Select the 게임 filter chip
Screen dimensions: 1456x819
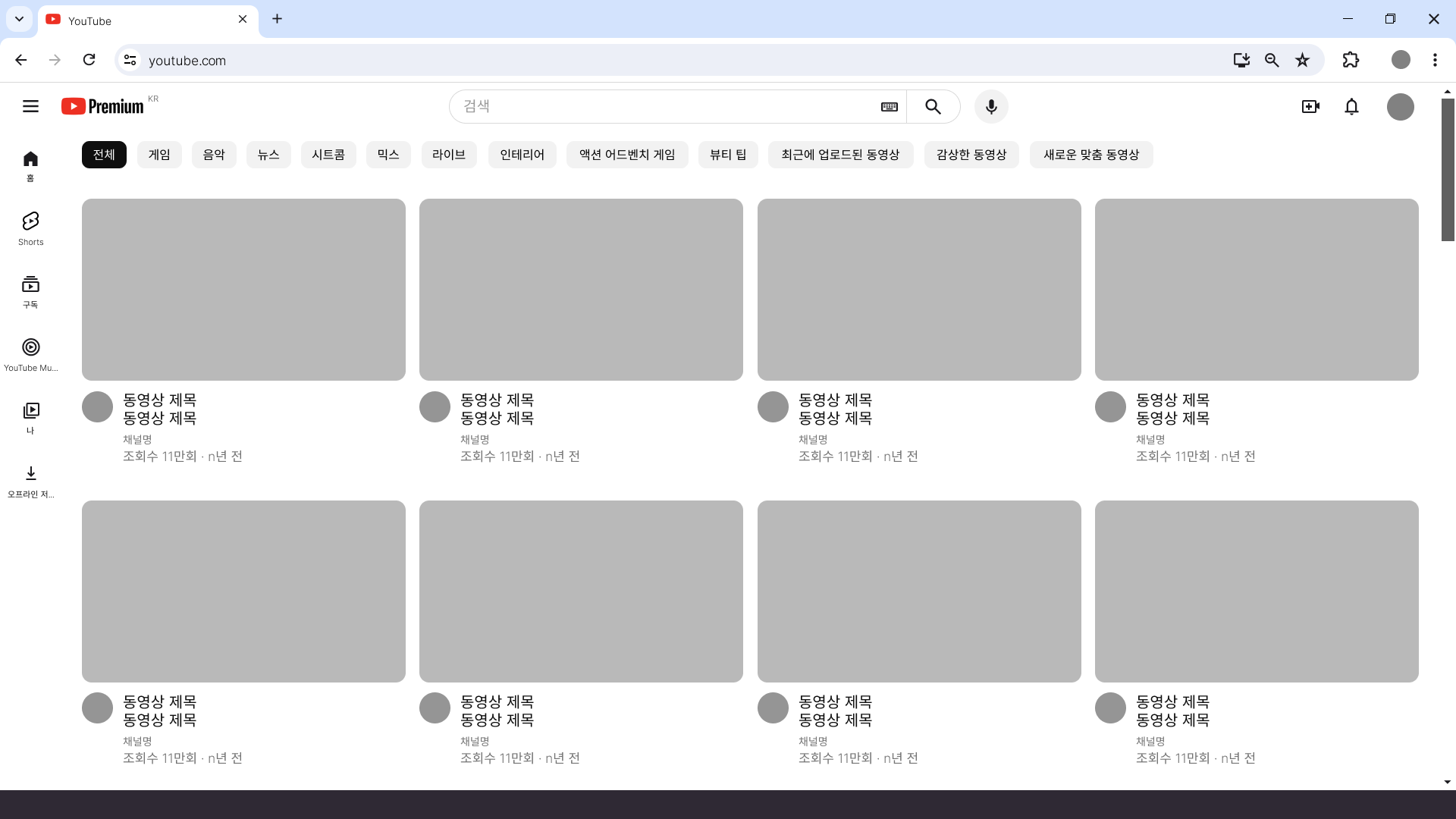click(x=159, y=155)
